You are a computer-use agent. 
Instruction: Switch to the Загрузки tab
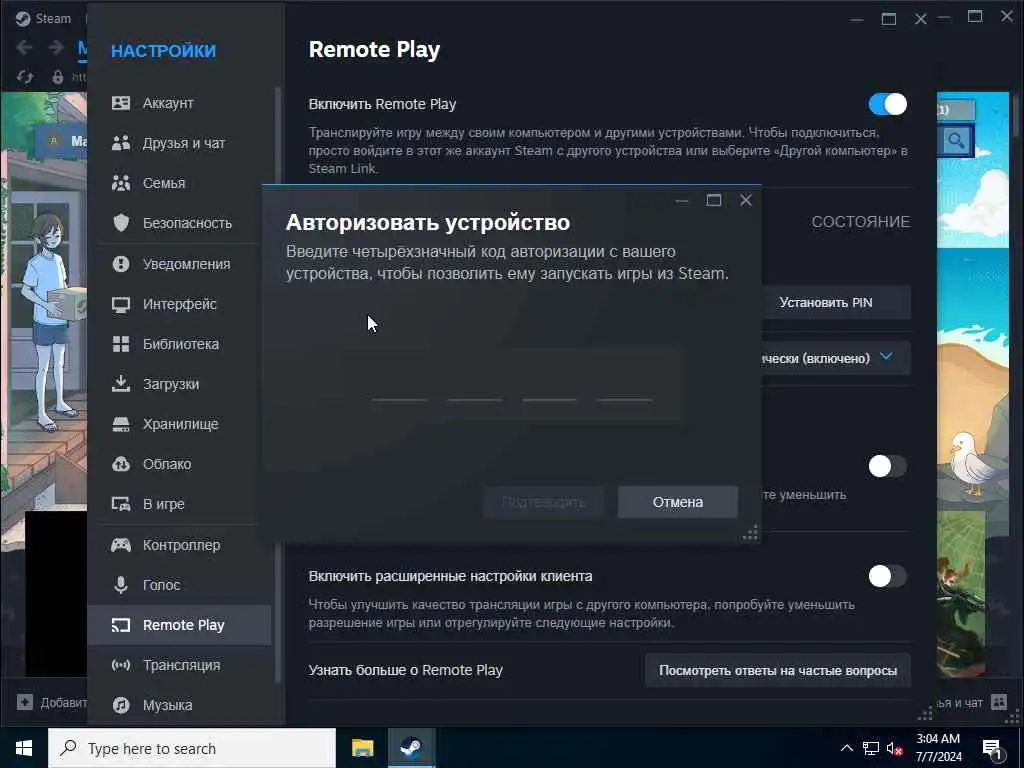click(180, 384)
